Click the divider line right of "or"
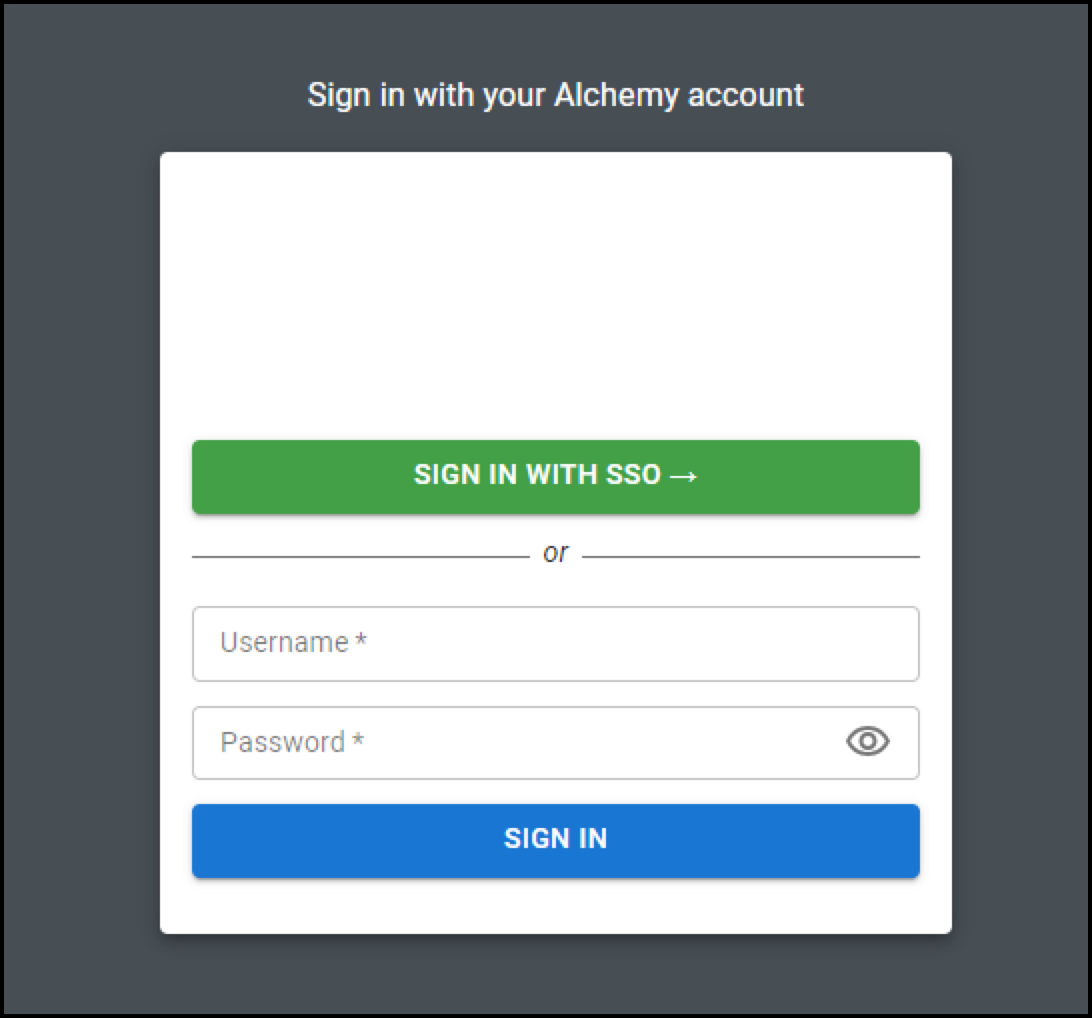This screenshot has width=1092, height=1018. click(x=750, y=556)
